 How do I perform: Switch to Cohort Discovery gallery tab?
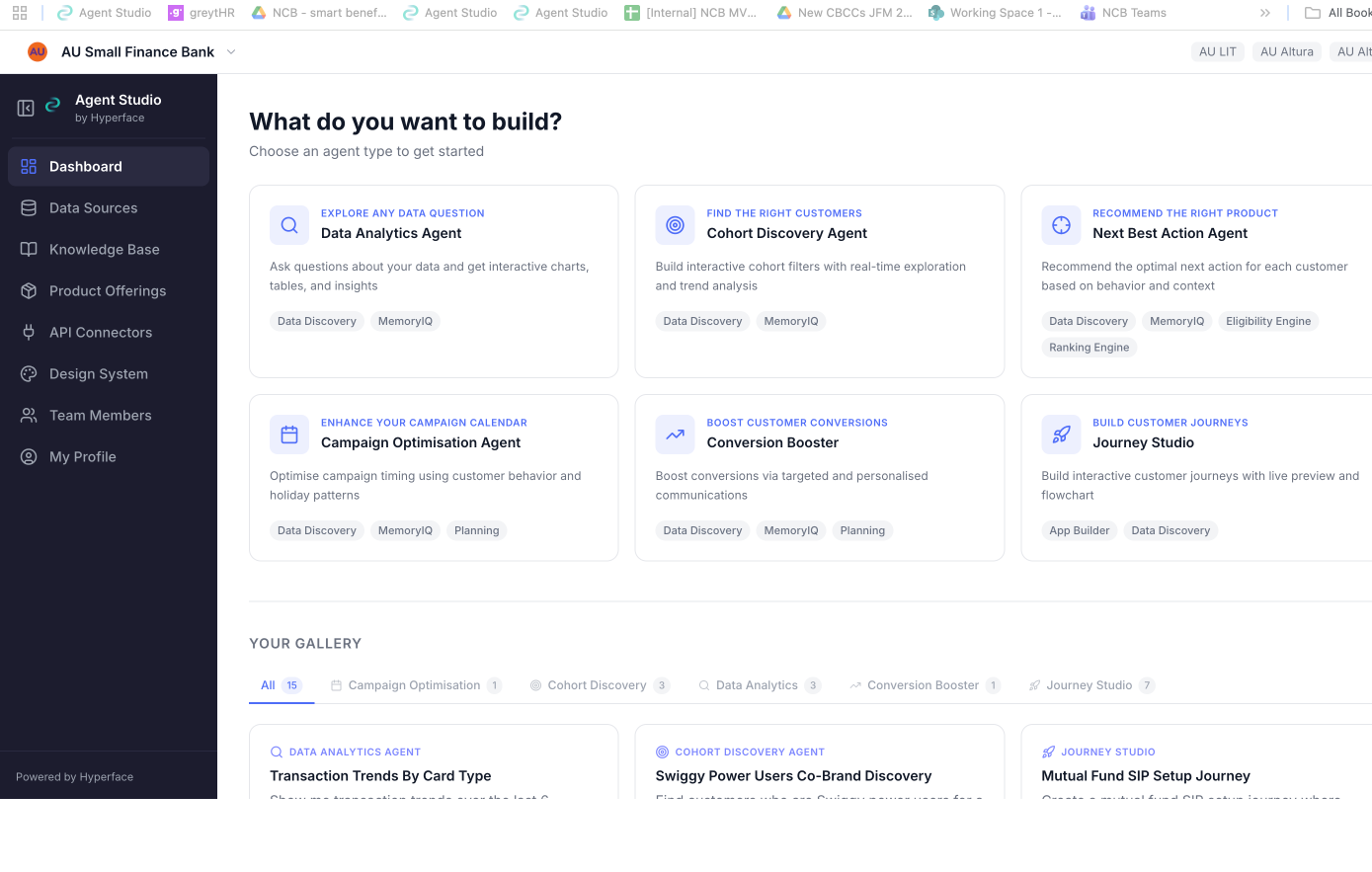click(x=600, y=685)
